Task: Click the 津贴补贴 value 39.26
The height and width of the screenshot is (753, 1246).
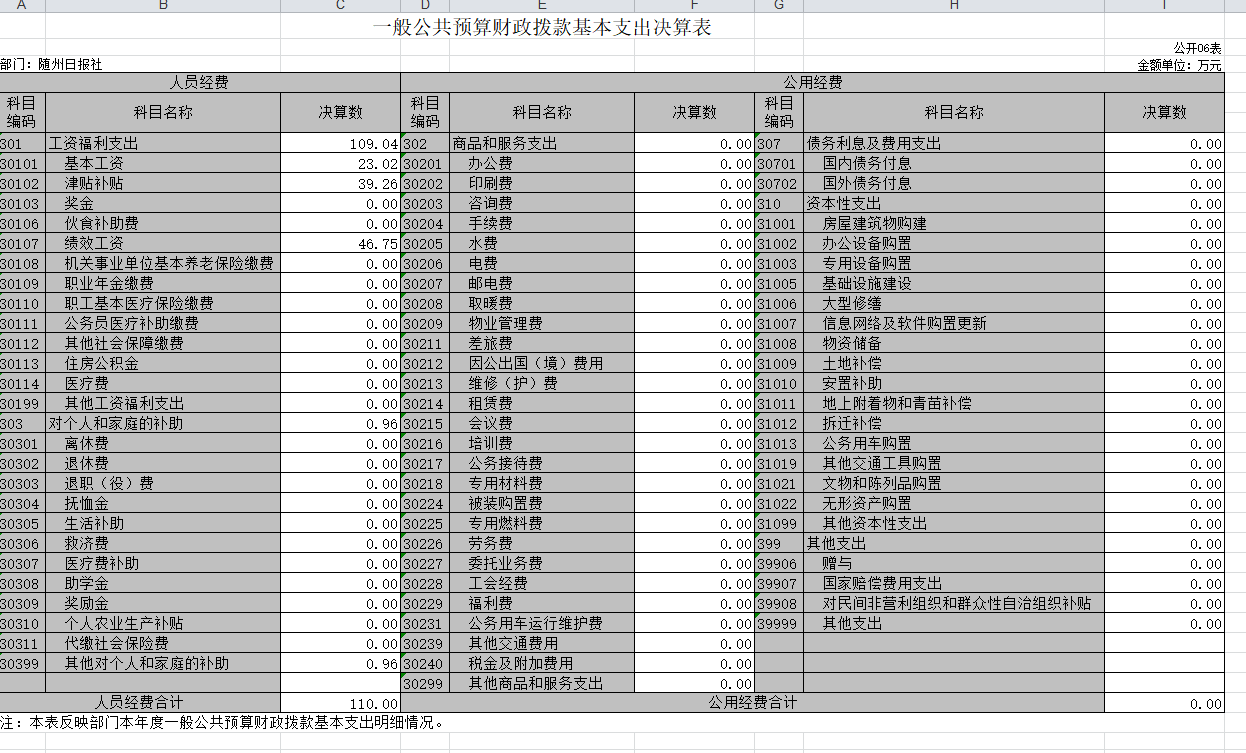Action: pos(340,184)
